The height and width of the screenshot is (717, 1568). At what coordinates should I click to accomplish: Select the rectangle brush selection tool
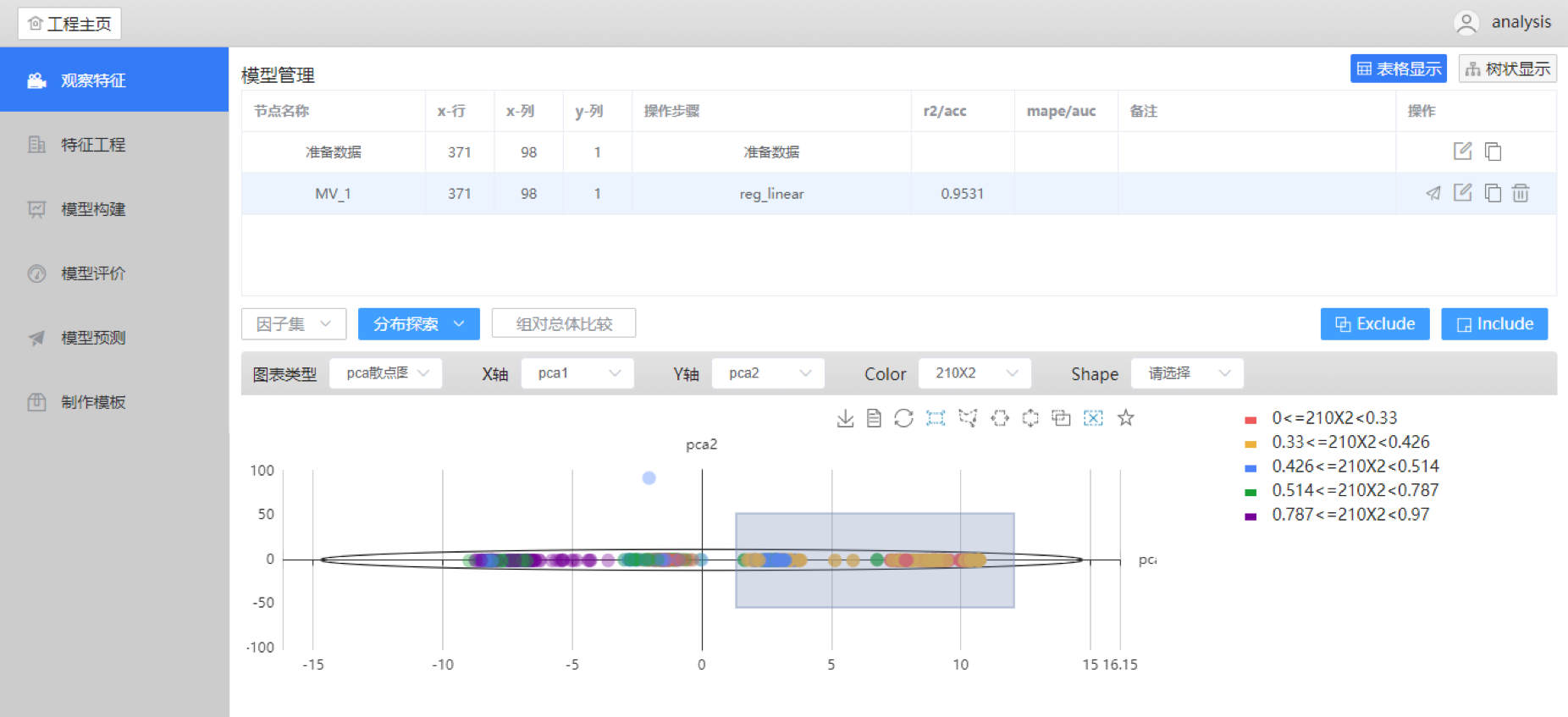(x=936, y=418)
